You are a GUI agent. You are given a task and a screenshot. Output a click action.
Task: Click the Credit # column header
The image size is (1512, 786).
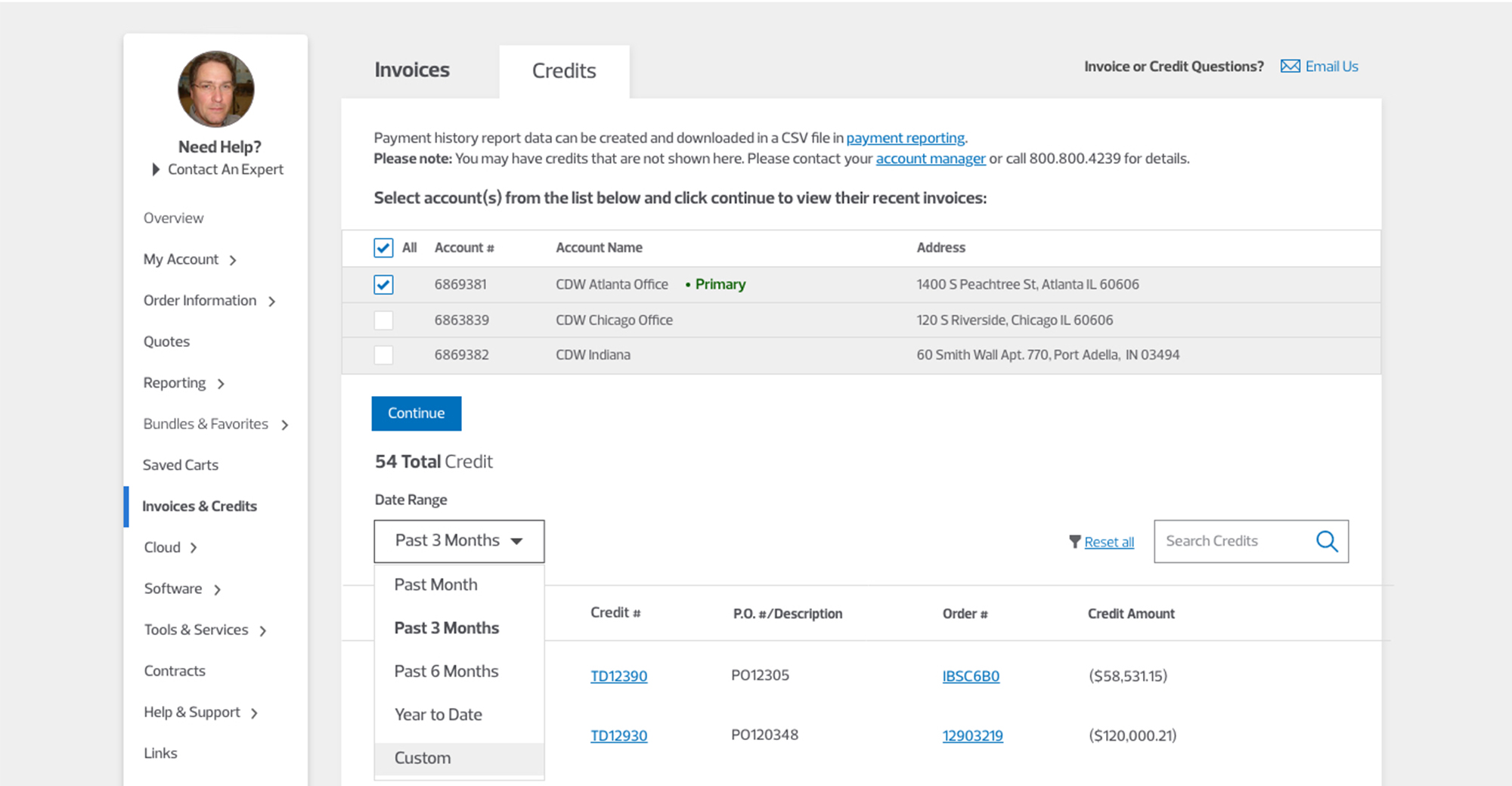615,613
